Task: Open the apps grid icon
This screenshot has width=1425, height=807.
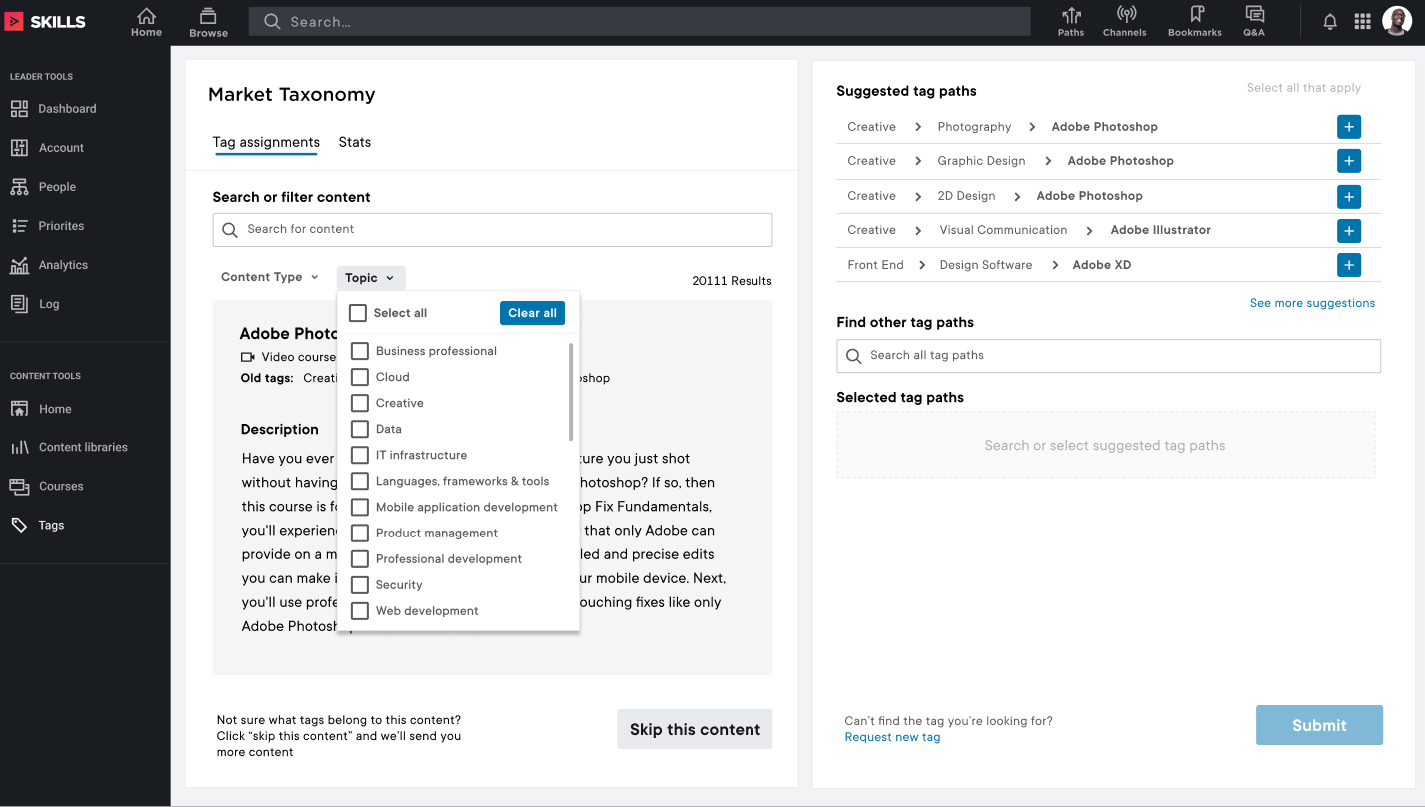Action: [x=1362, y=22]
